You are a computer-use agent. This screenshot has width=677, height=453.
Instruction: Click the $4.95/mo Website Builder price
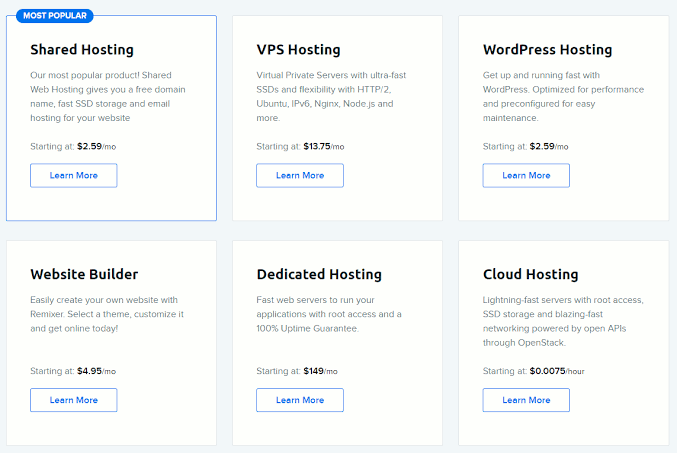[x=96, y=371]
